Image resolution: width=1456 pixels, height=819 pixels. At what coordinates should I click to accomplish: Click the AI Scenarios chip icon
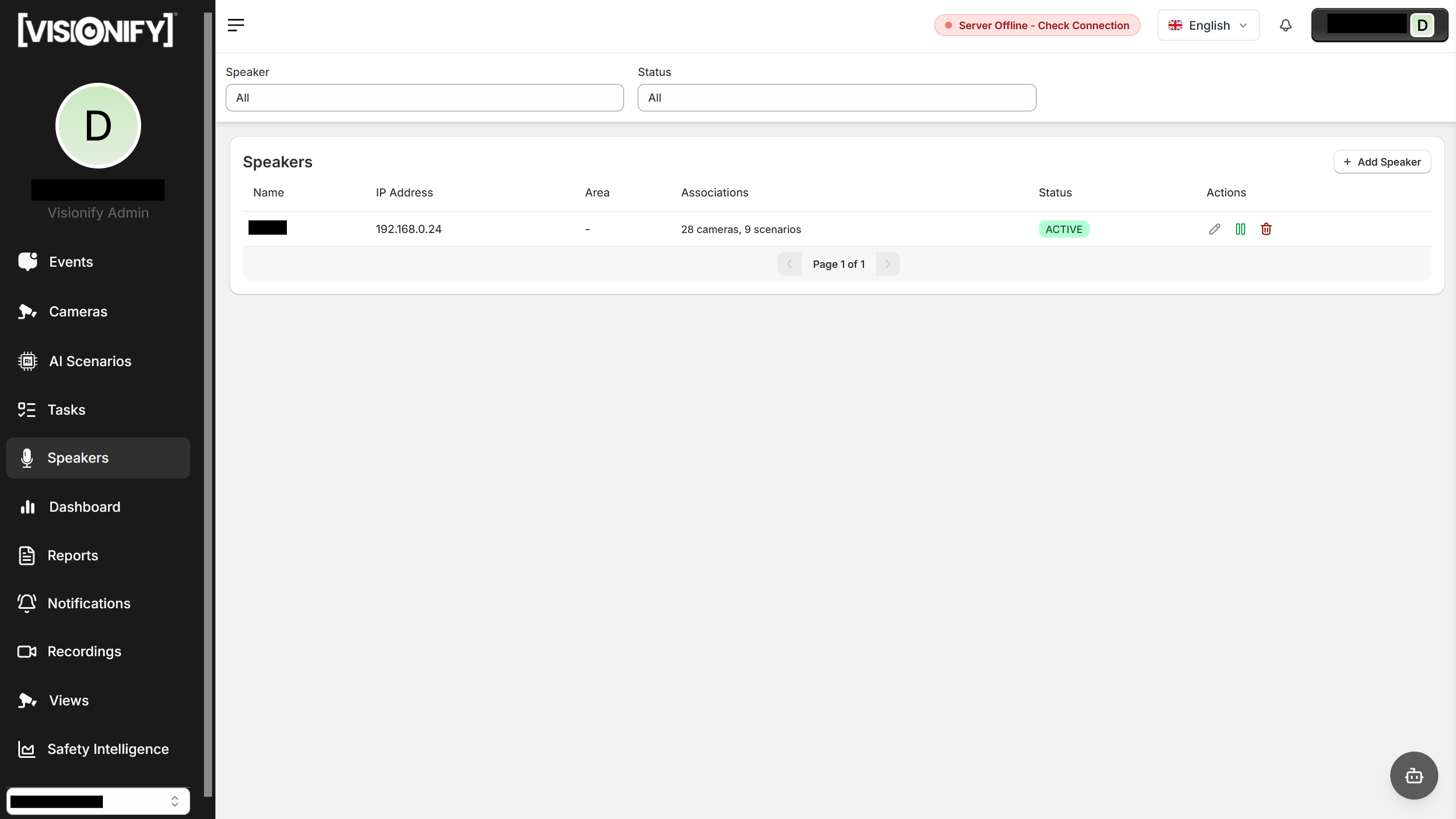(x=27, y=361)
